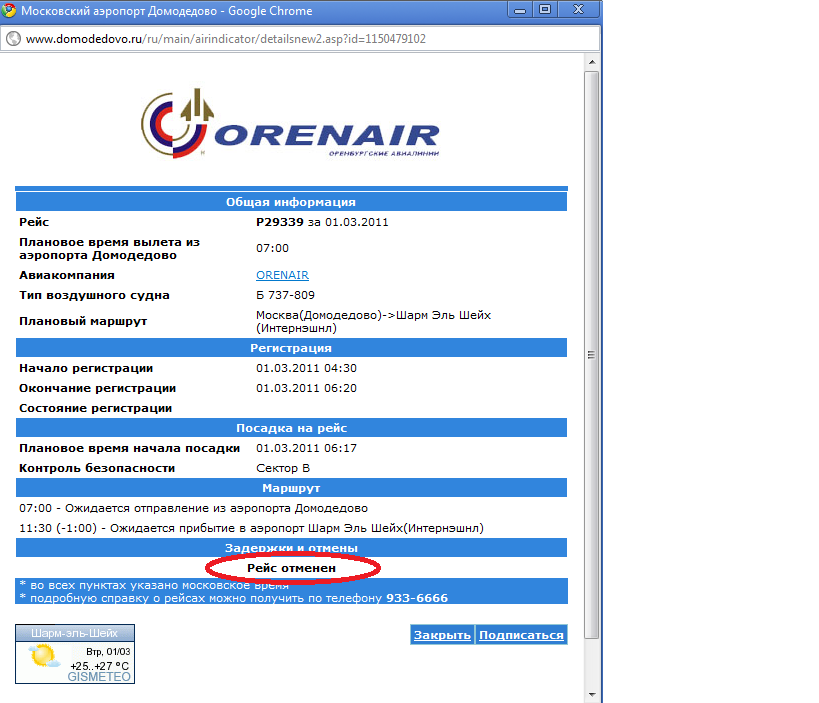
Task: Click the +25..+27 °C temperature text
Action: coord(100,666)
